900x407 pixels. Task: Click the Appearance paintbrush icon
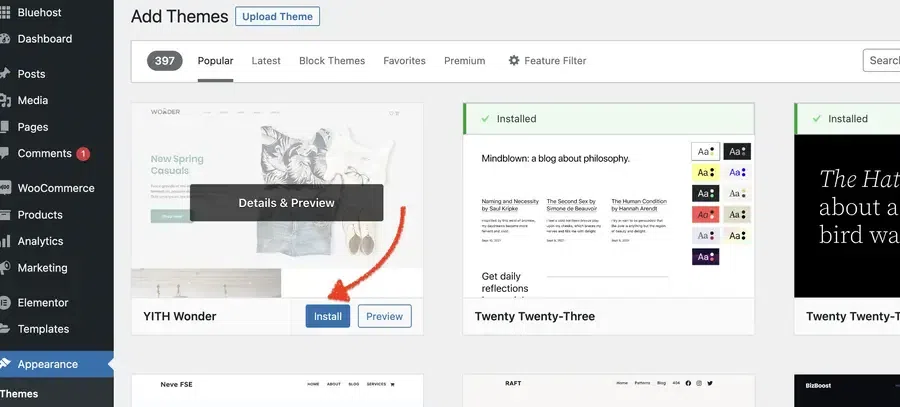(5, 364)
